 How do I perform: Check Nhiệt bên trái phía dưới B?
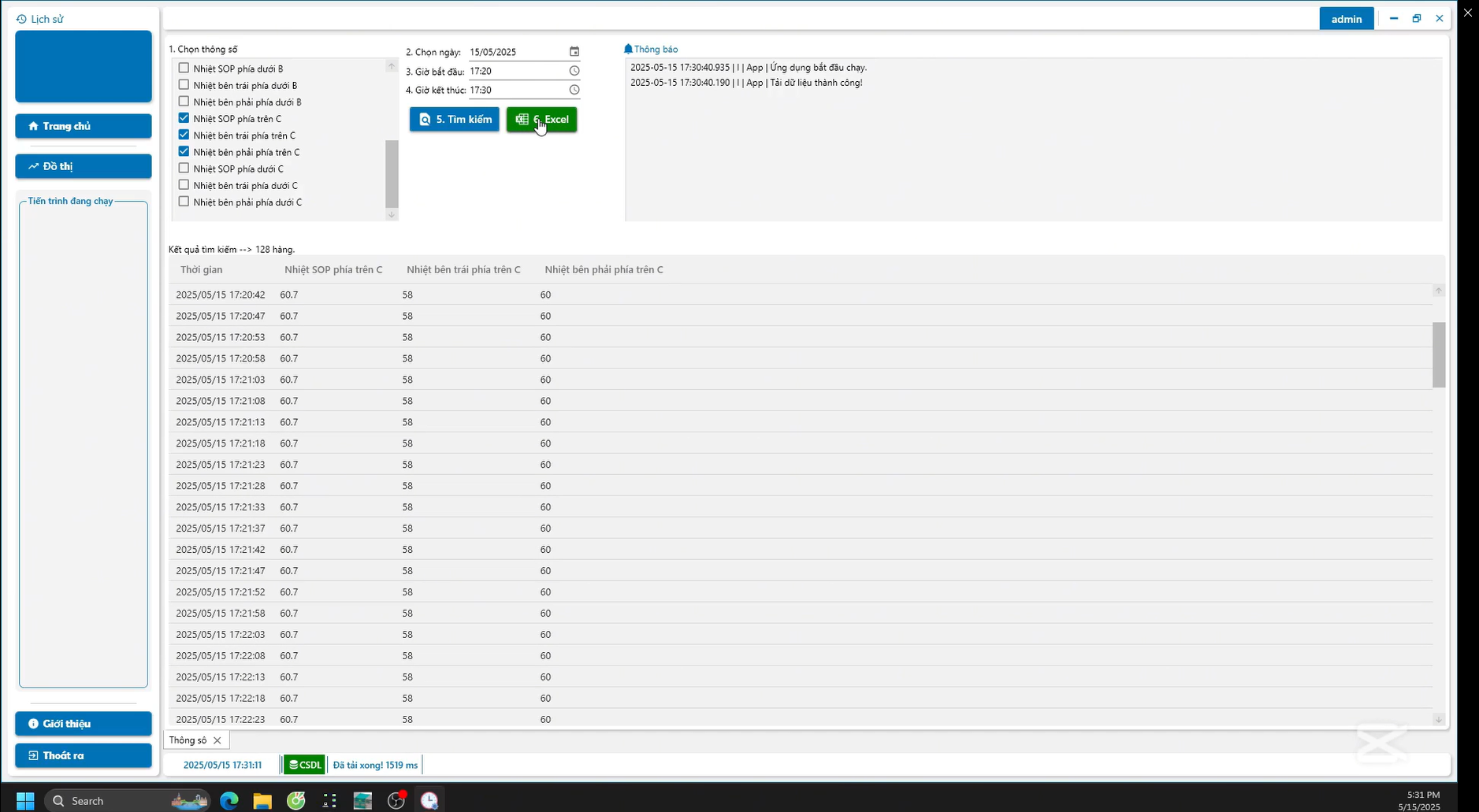click(x=184, y=85)
